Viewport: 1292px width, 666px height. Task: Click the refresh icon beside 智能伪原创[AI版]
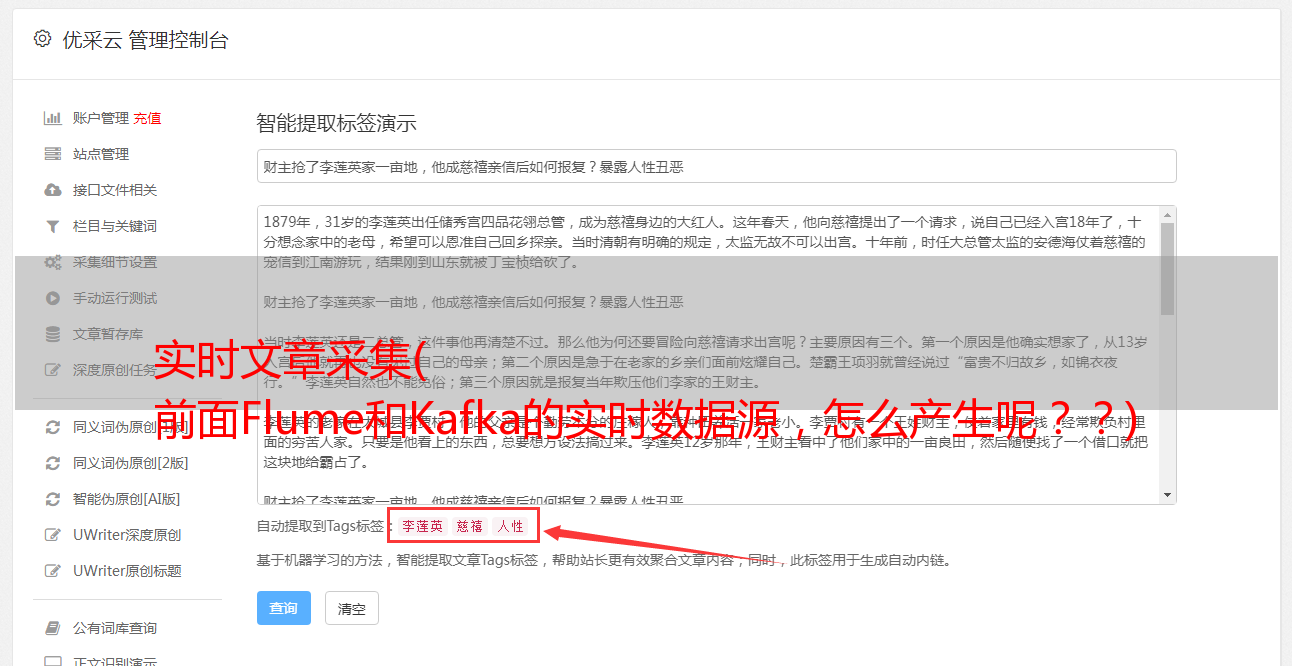[x=53, y=499]
